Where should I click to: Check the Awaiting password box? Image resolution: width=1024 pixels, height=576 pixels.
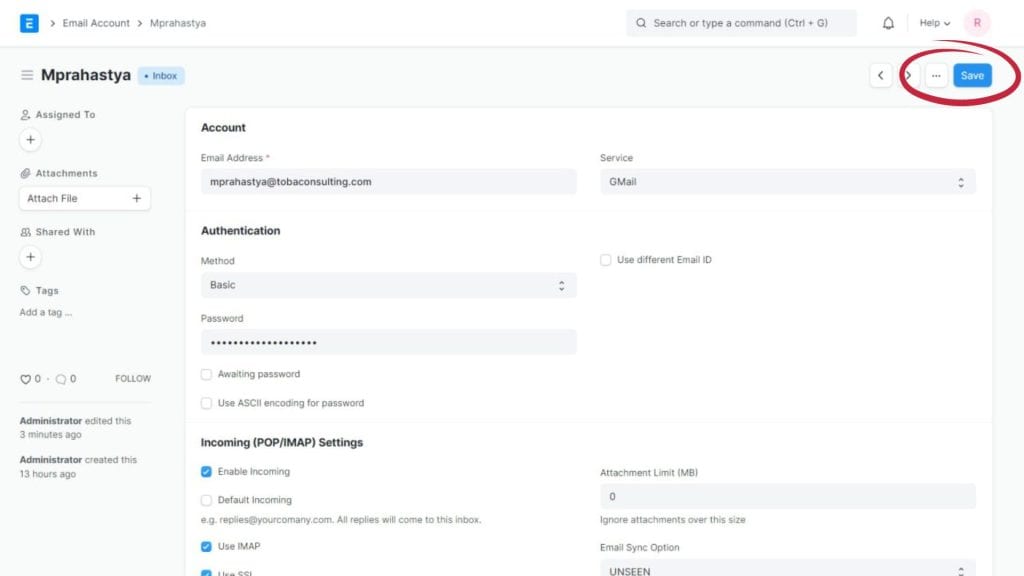207,374
